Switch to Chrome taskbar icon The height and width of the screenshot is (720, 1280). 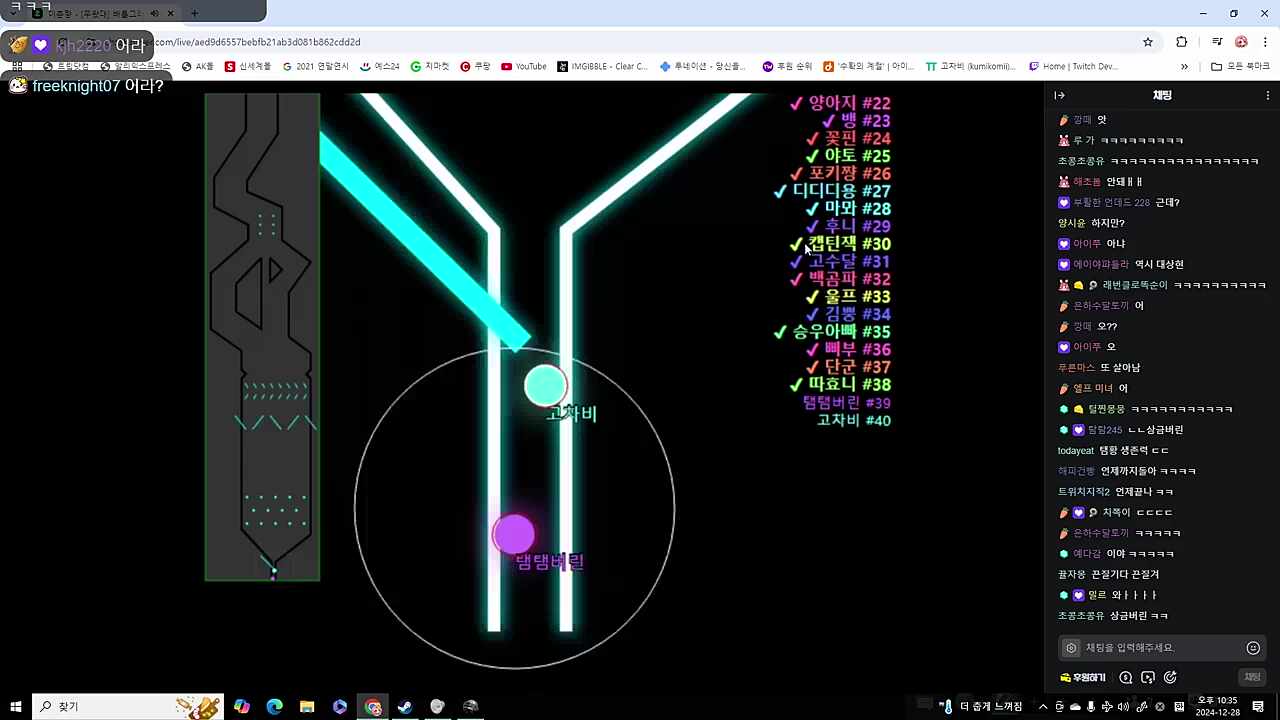(373, 706)
